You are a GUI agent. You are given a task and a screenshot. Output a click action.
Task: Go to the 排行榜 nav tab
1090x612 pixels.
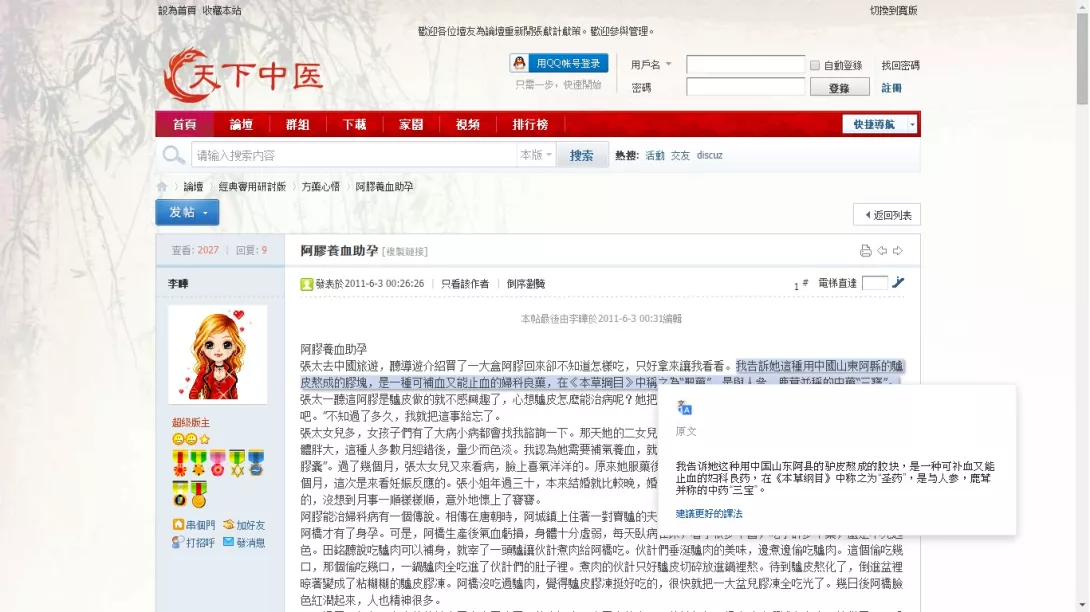[x=530, y=124]
